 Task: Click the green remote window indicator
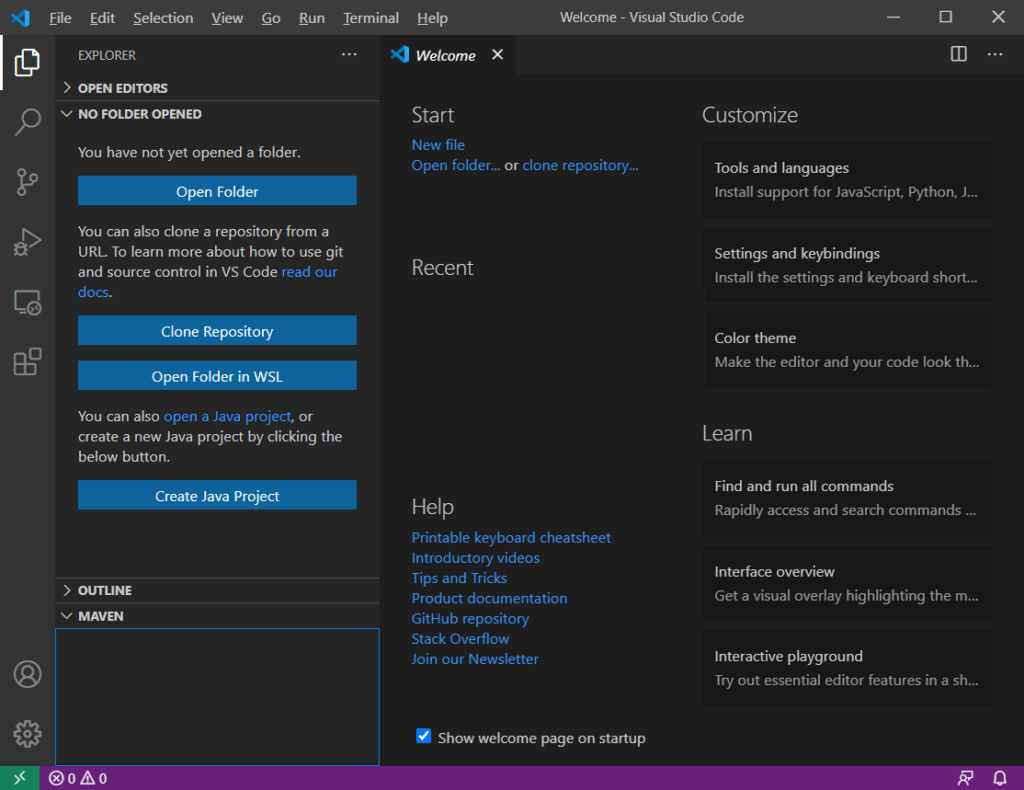20,778
